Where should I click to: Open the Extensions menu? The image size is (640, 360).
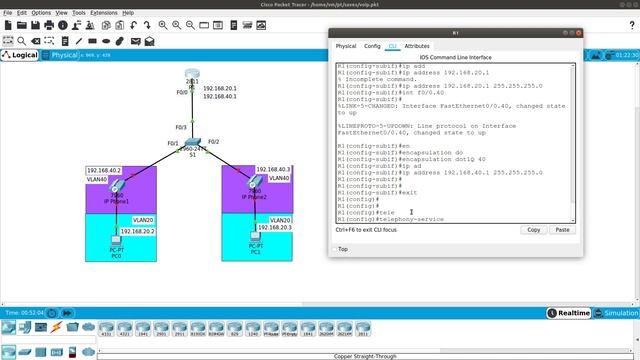[x=104, y=13]
